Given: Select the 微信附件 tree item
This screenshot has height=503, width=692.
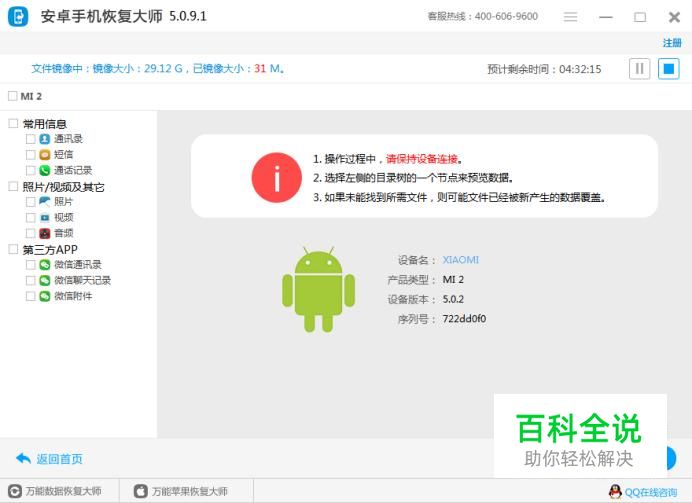Looking at the screenshot, I should pyautogui.click(x=73, y=296).
